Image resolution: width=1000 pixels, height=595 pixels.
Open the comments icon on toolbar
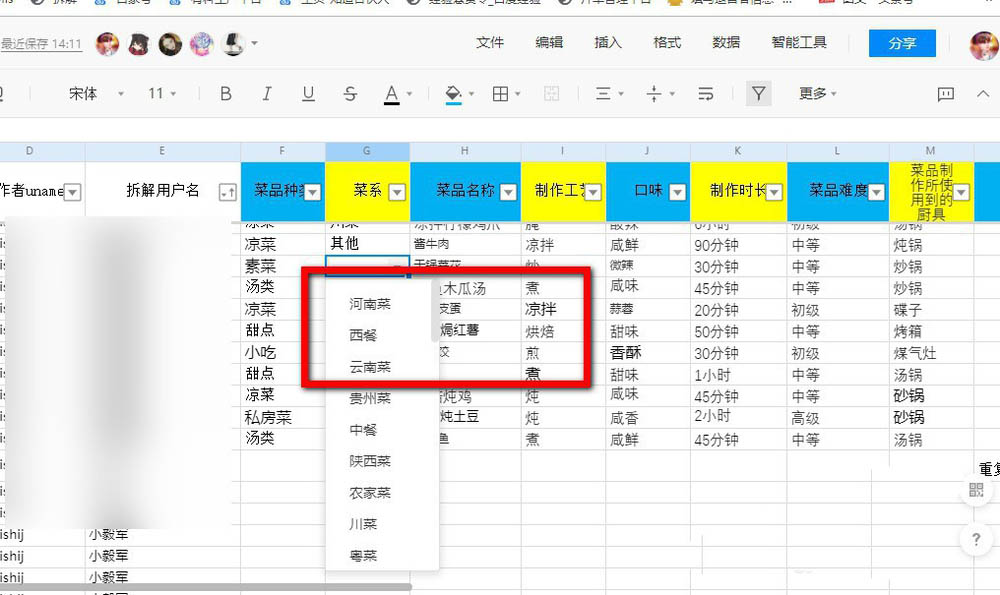click(x=946, y=93)
